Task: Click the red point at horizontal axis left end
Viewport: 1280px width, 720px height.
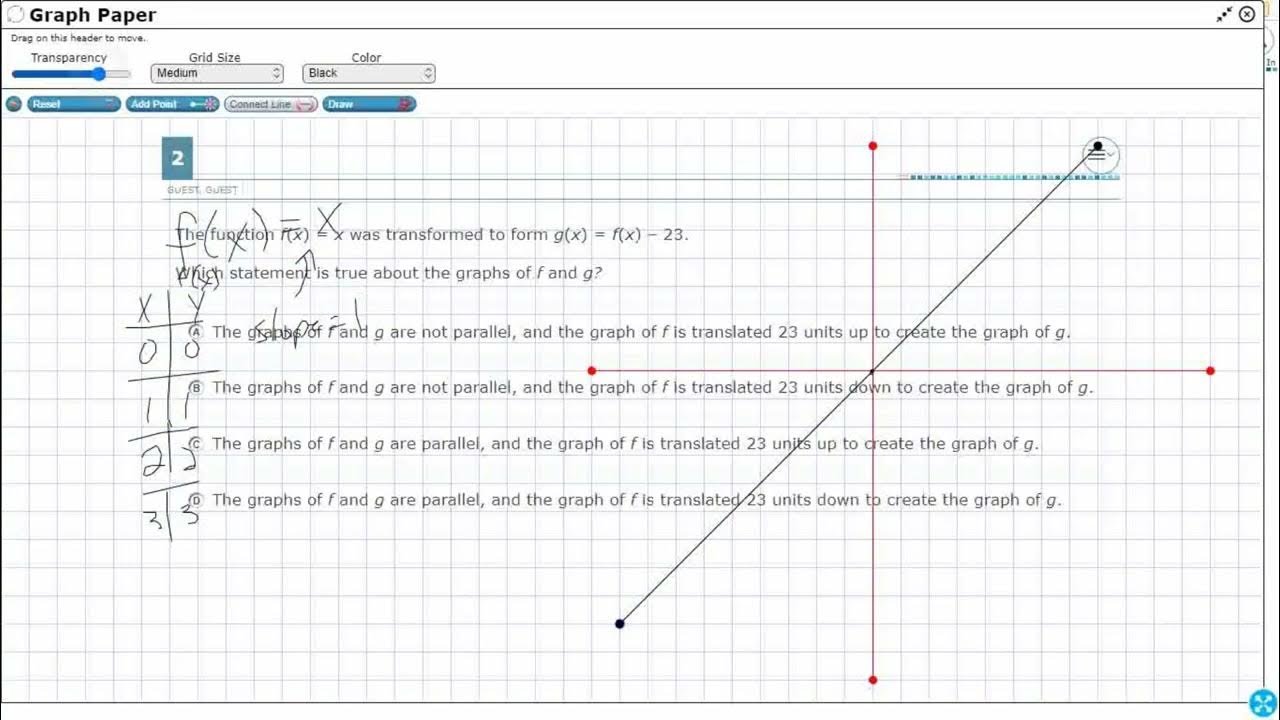Action: coord(592,371)
